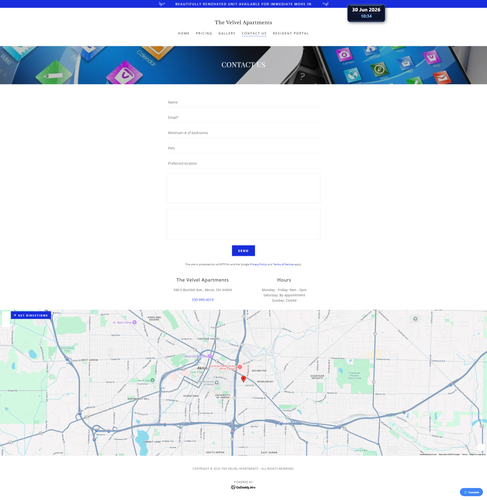Click the Monday - Friday hours line
The height and width of the screenshot is (500, 487).
coord(284,290)
